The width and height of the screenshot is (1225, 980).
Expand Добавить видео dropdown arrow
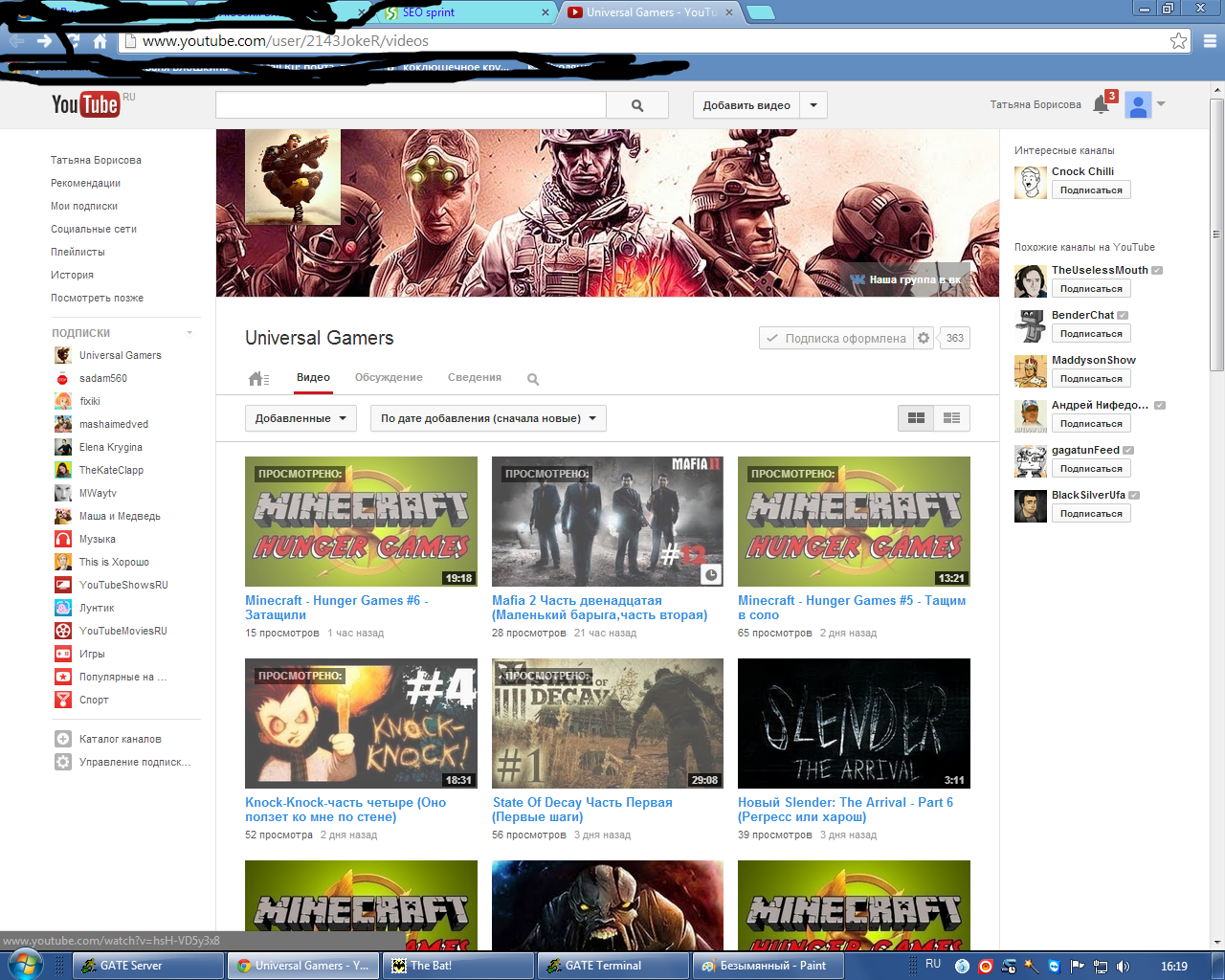pos(813,105)
